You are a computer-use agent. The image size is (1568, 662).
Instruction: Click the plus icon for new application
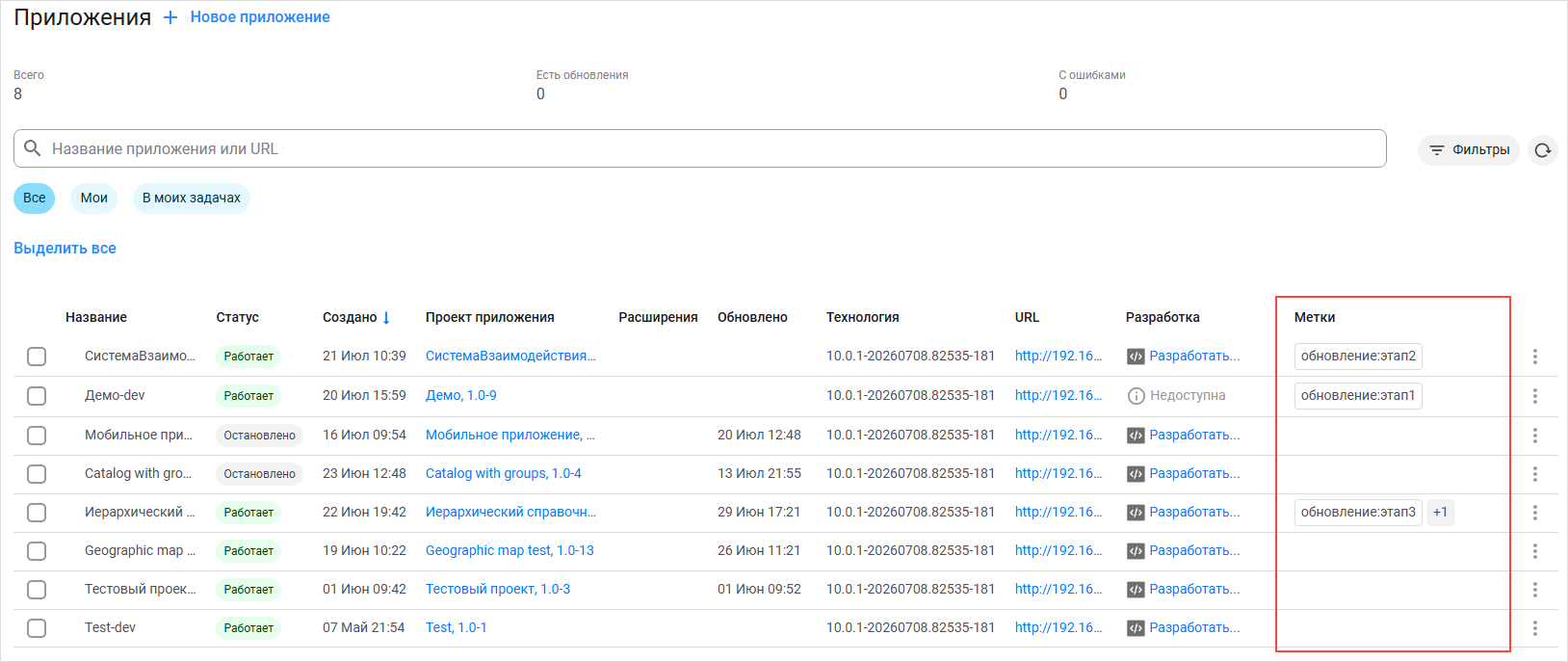click(x=170, y=17)
